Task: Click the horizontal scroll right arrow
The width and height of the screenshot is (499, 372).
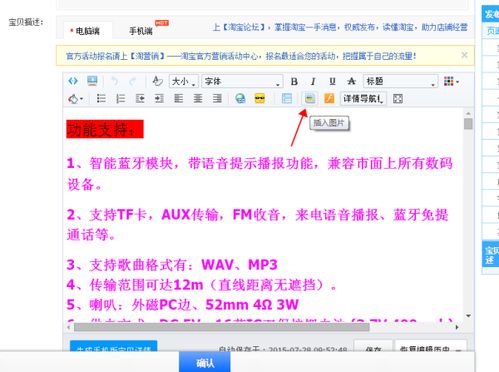Action: click(457, 327)
